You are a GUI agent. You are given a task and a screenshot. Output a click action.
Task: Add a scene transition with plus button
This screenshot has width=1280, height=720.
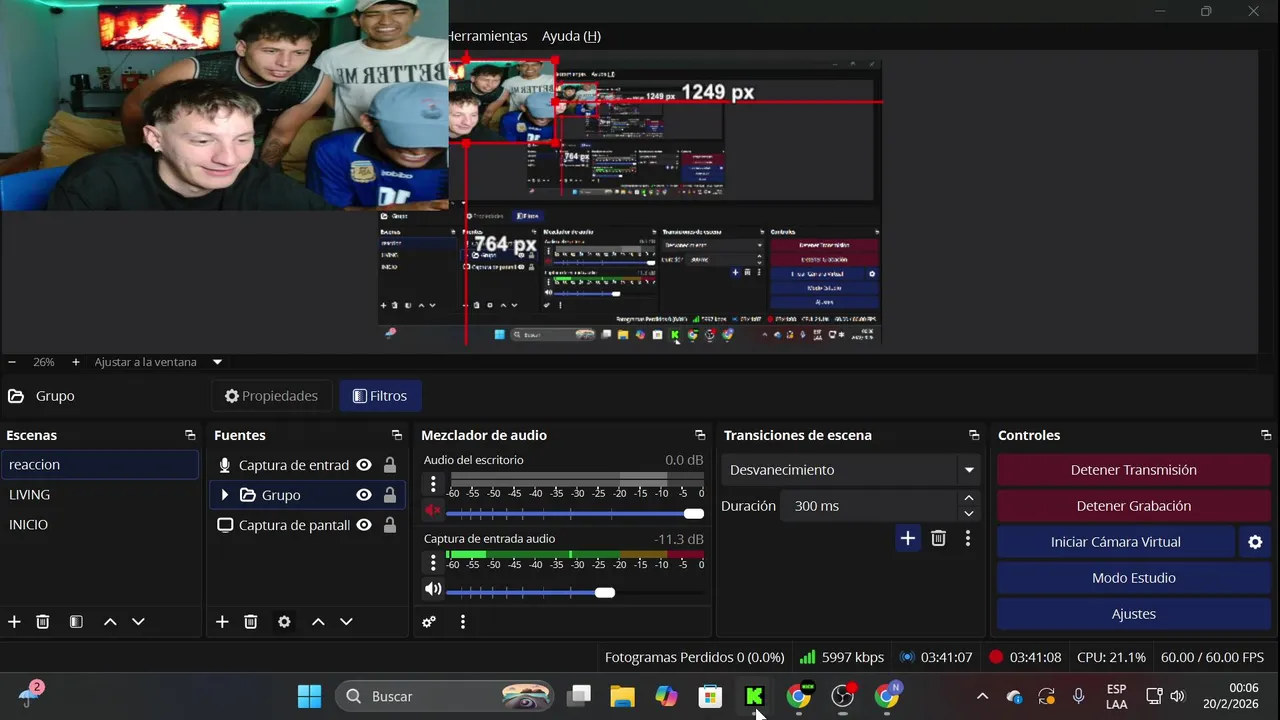pos(907,538)
